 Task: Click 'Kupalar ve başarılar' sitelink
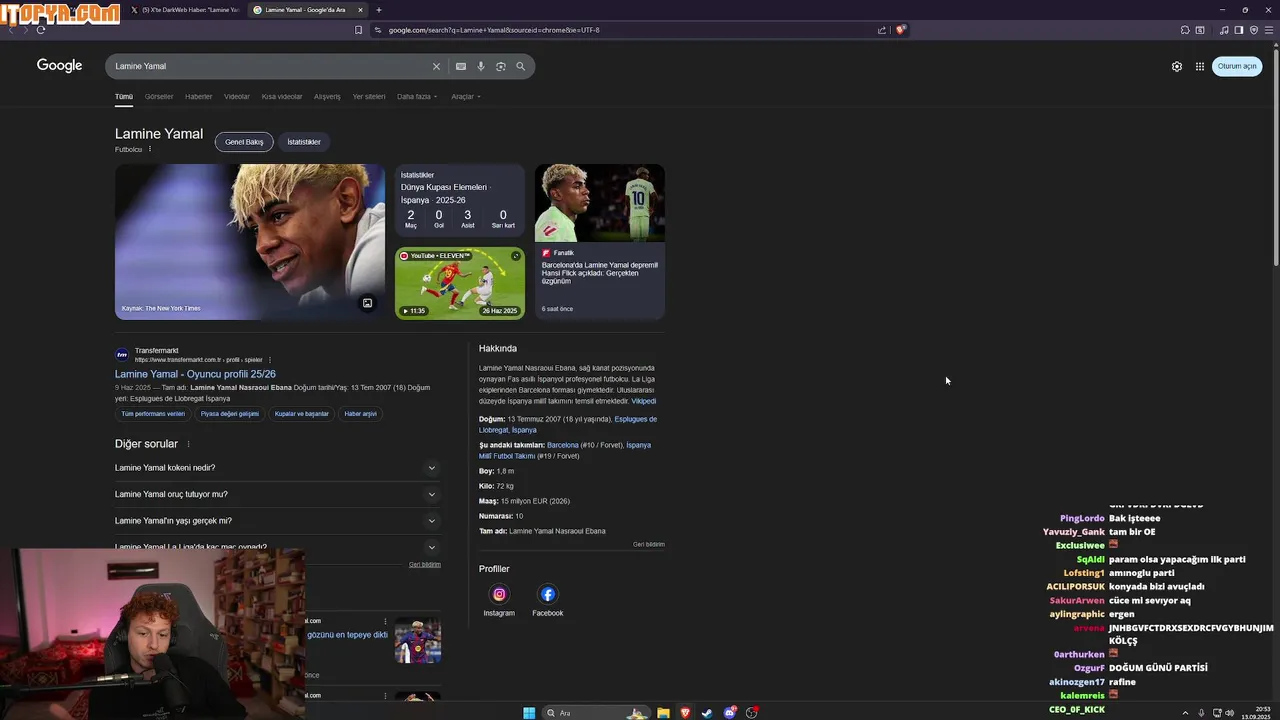(x=302, y=414)
